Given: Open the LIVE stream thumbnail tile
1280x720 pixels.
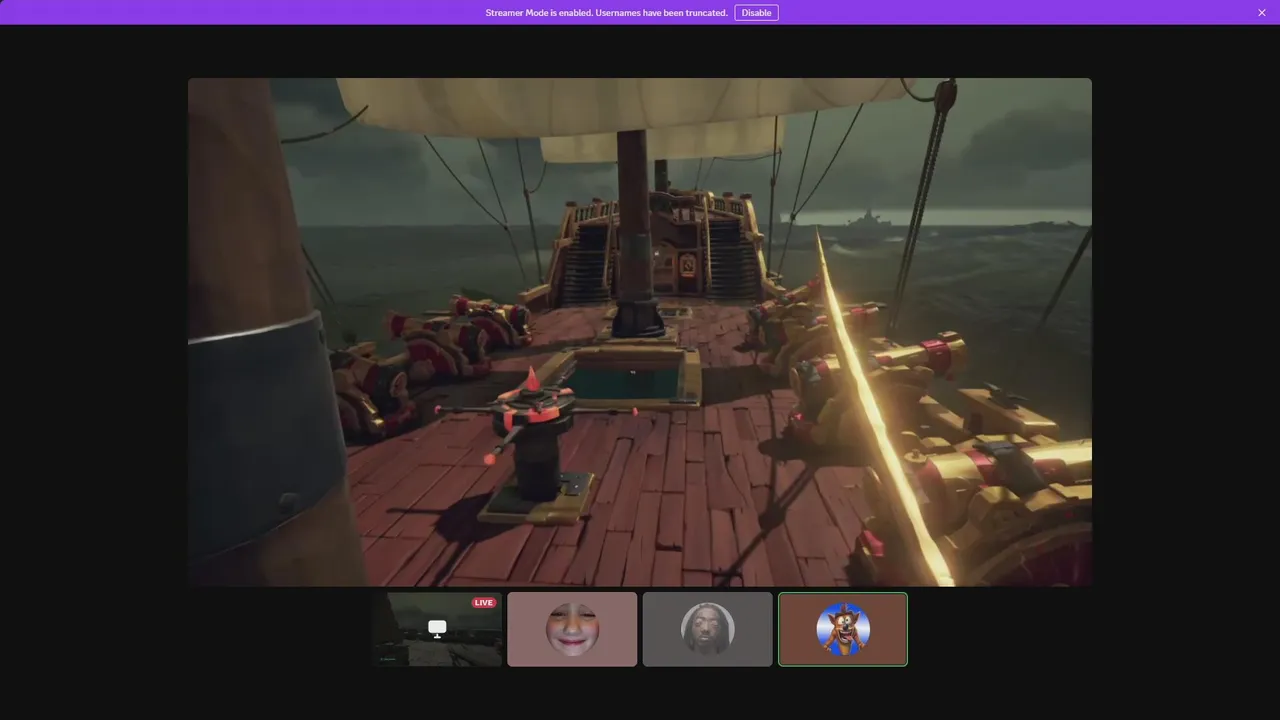Looking at the screenshot, I should pyautogui.click(x=437, y=629).
